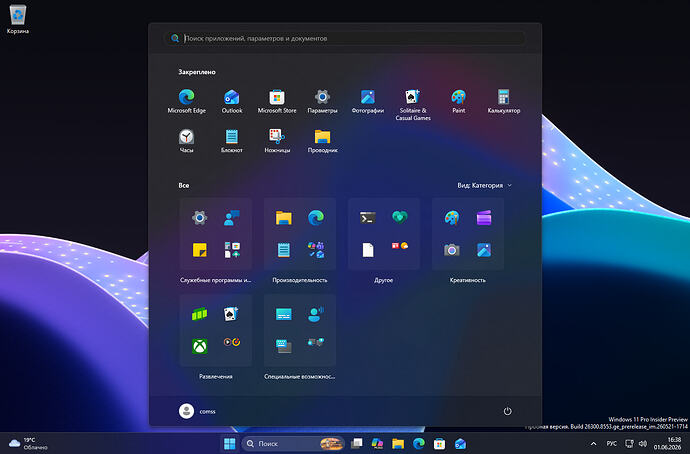Image resolution: width=690 pixels, height=454 pixels.
Task: Open Microsoft Store from the taskbar
Action: 439,443
